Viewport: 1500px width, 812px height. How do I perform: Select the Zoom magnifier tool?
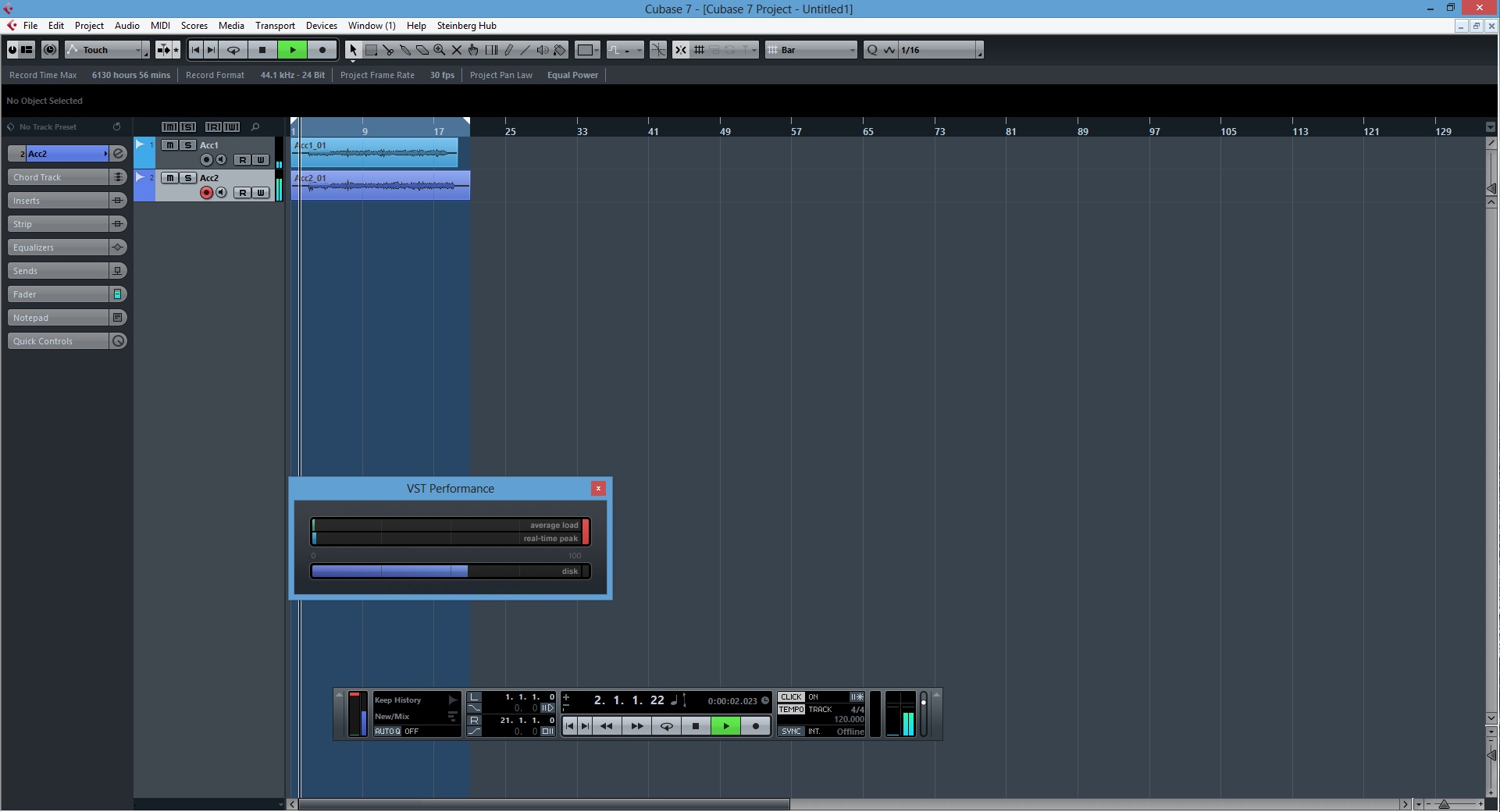[440, 50]
